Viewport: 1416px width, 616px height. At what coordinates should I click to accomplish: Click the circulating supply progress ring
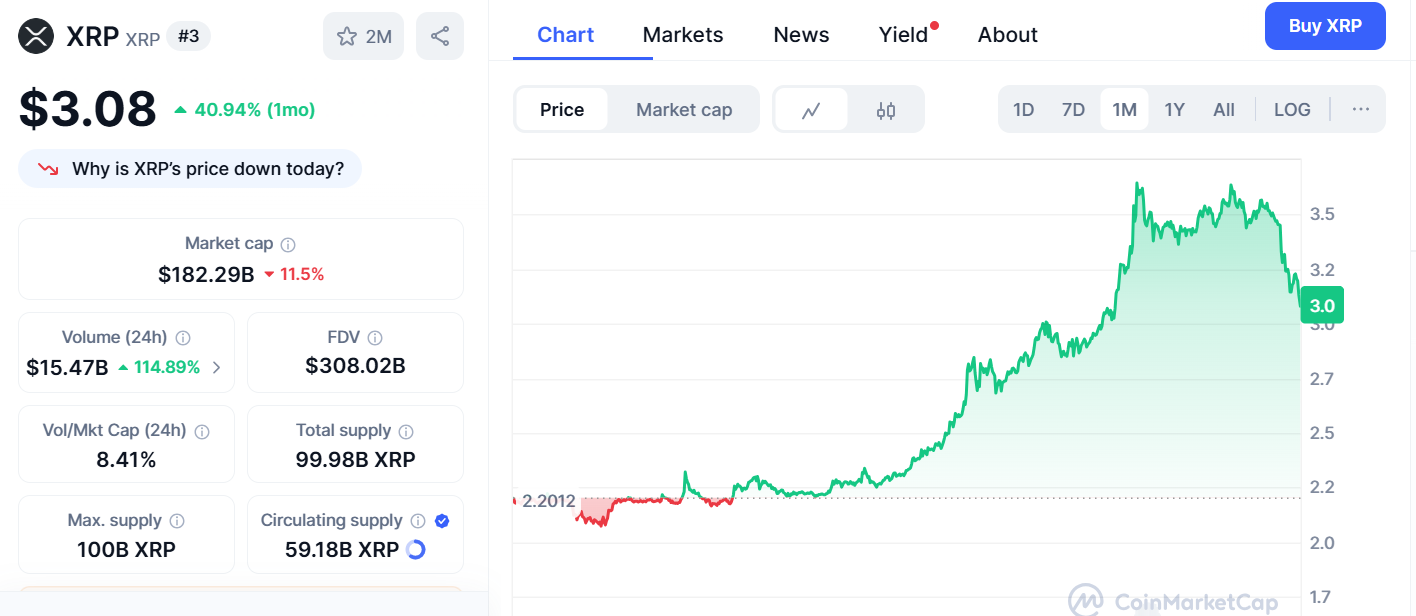tap(416, 550)
